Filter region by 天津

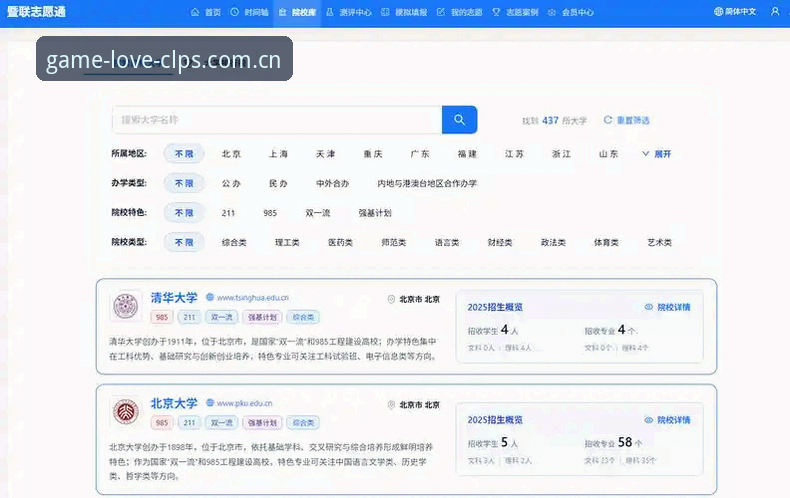[x=325, y=154]
